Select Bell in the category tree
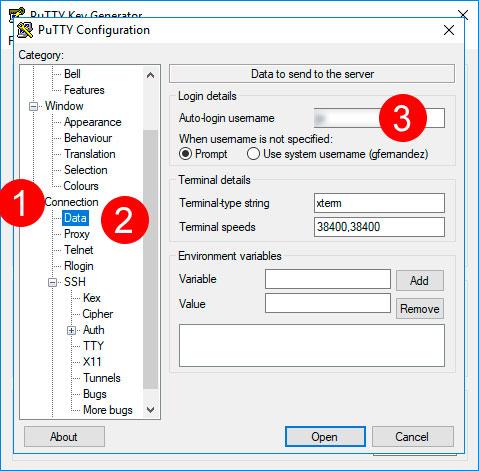Screen dimensions: 479x471 click(x=72, y=74)
